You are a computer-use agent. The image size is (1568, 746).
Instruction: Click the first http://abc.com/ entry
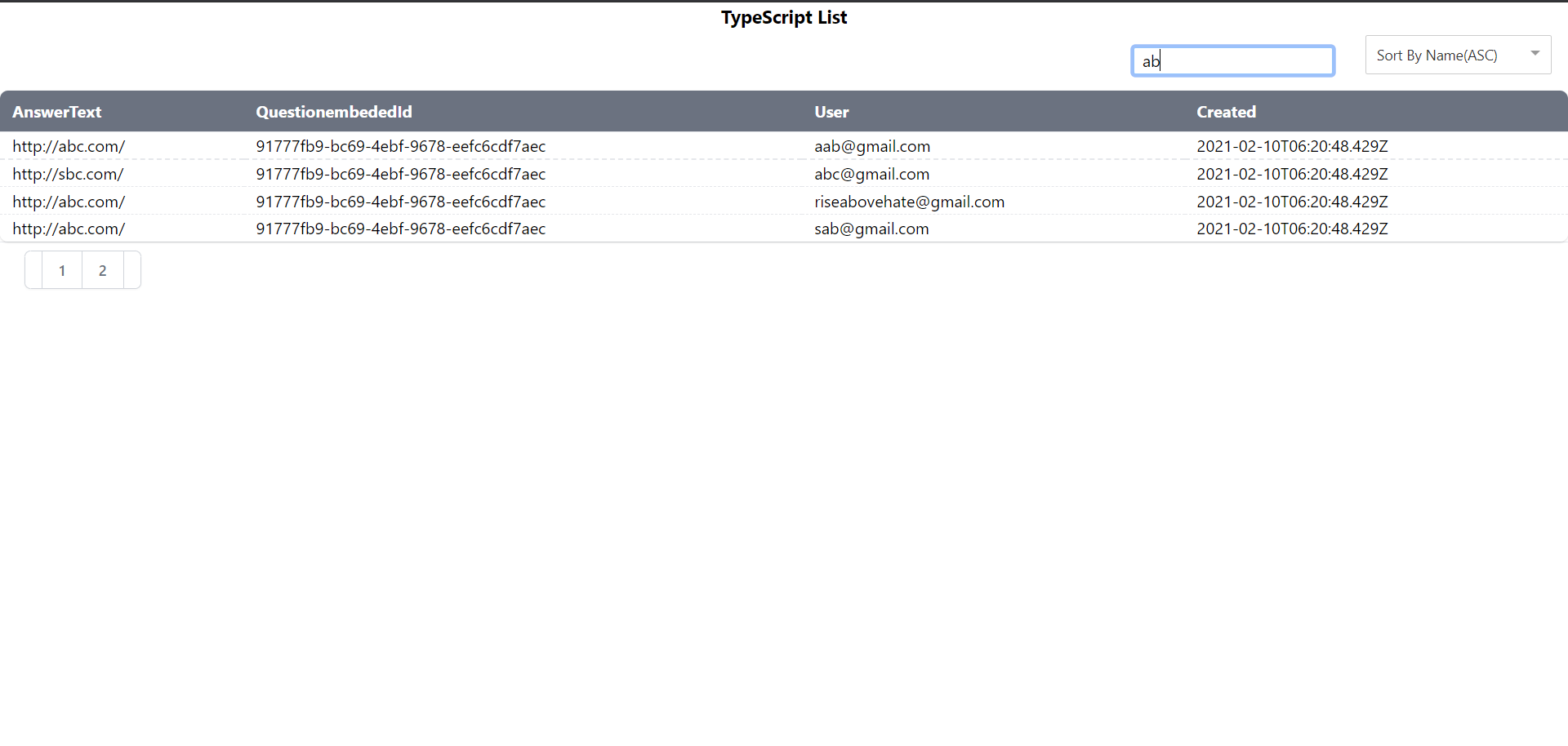69,146
